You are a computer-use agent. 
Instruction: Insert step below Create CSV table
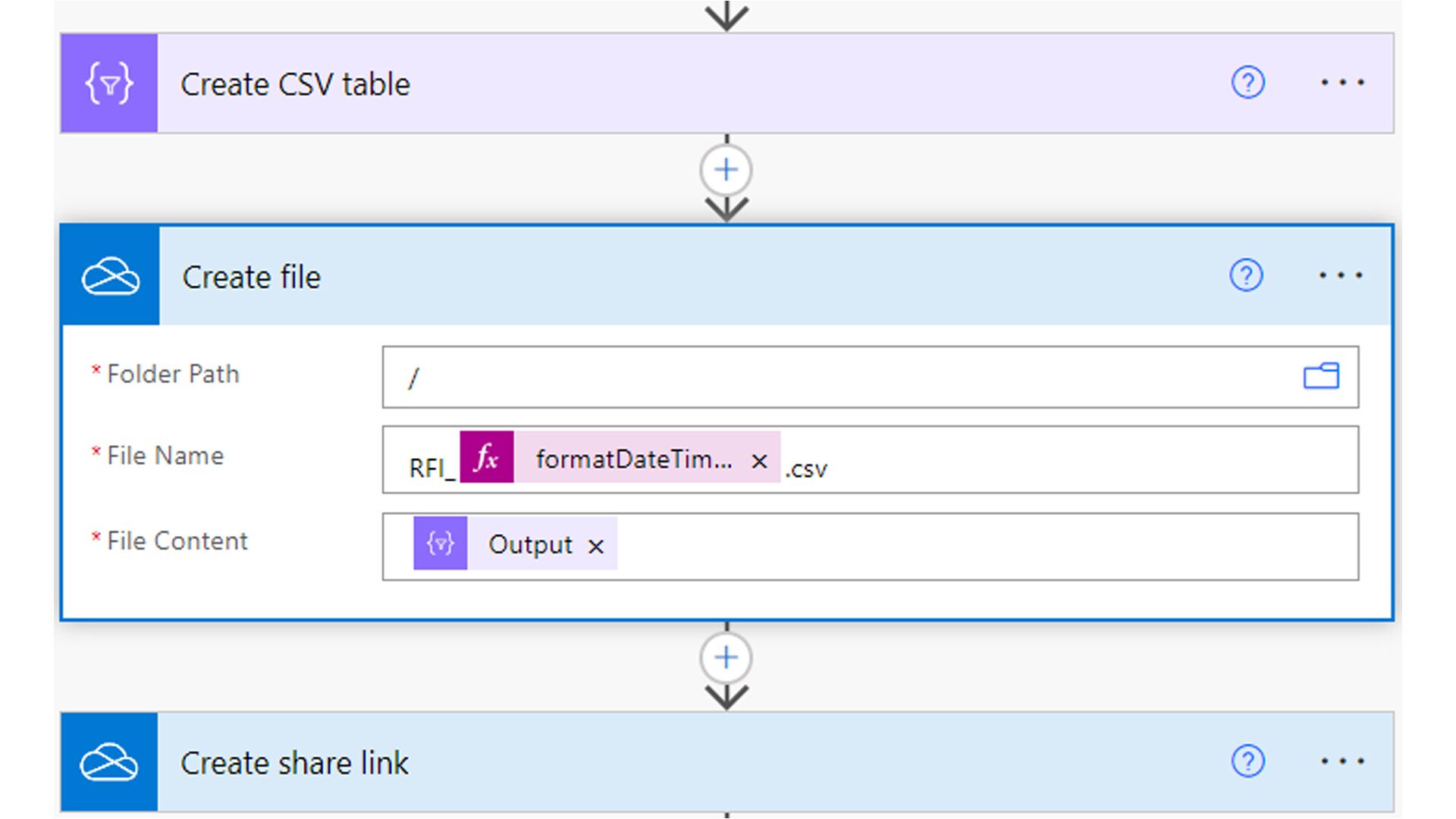point(726,170)
